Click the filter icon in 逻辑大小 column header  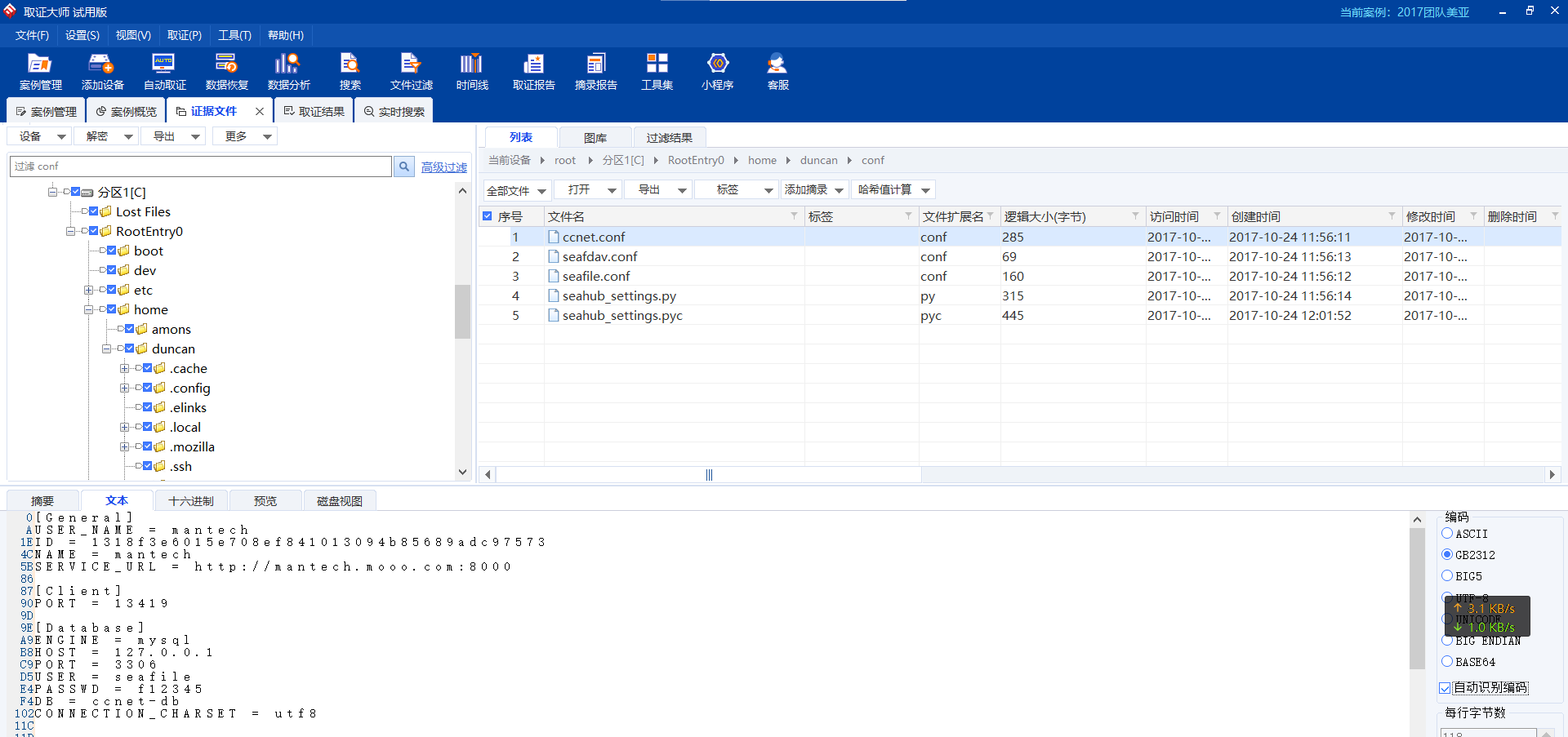(x=1135, y=216)
